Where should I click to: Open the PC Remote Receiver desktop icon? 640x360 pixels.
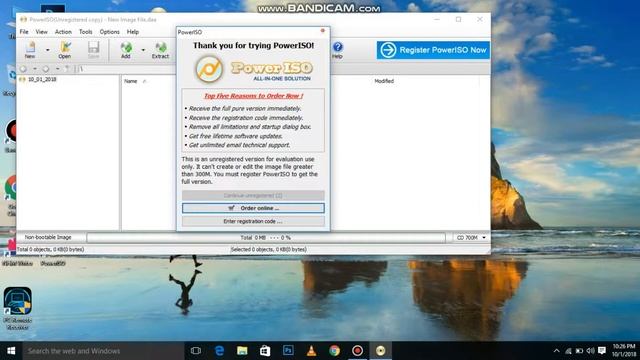click(18, 308)
